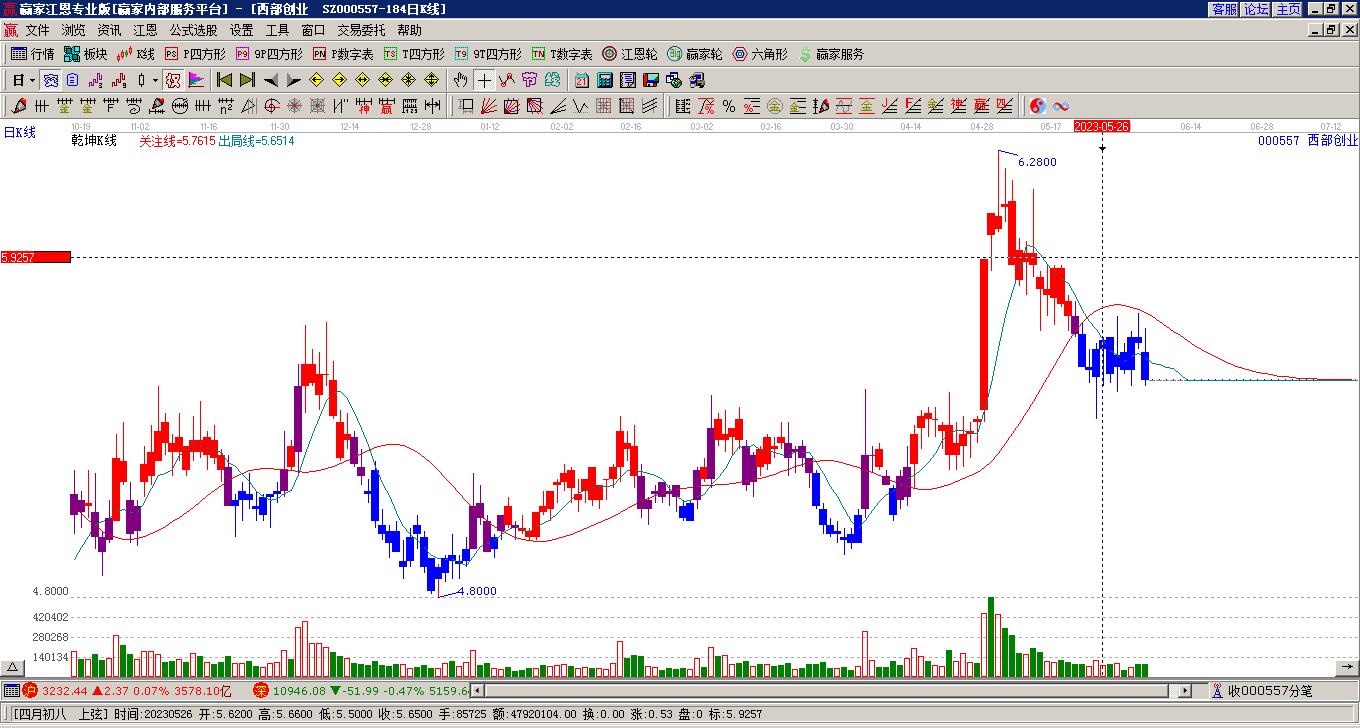Click the 客服 customer service link

[1224, 9]
